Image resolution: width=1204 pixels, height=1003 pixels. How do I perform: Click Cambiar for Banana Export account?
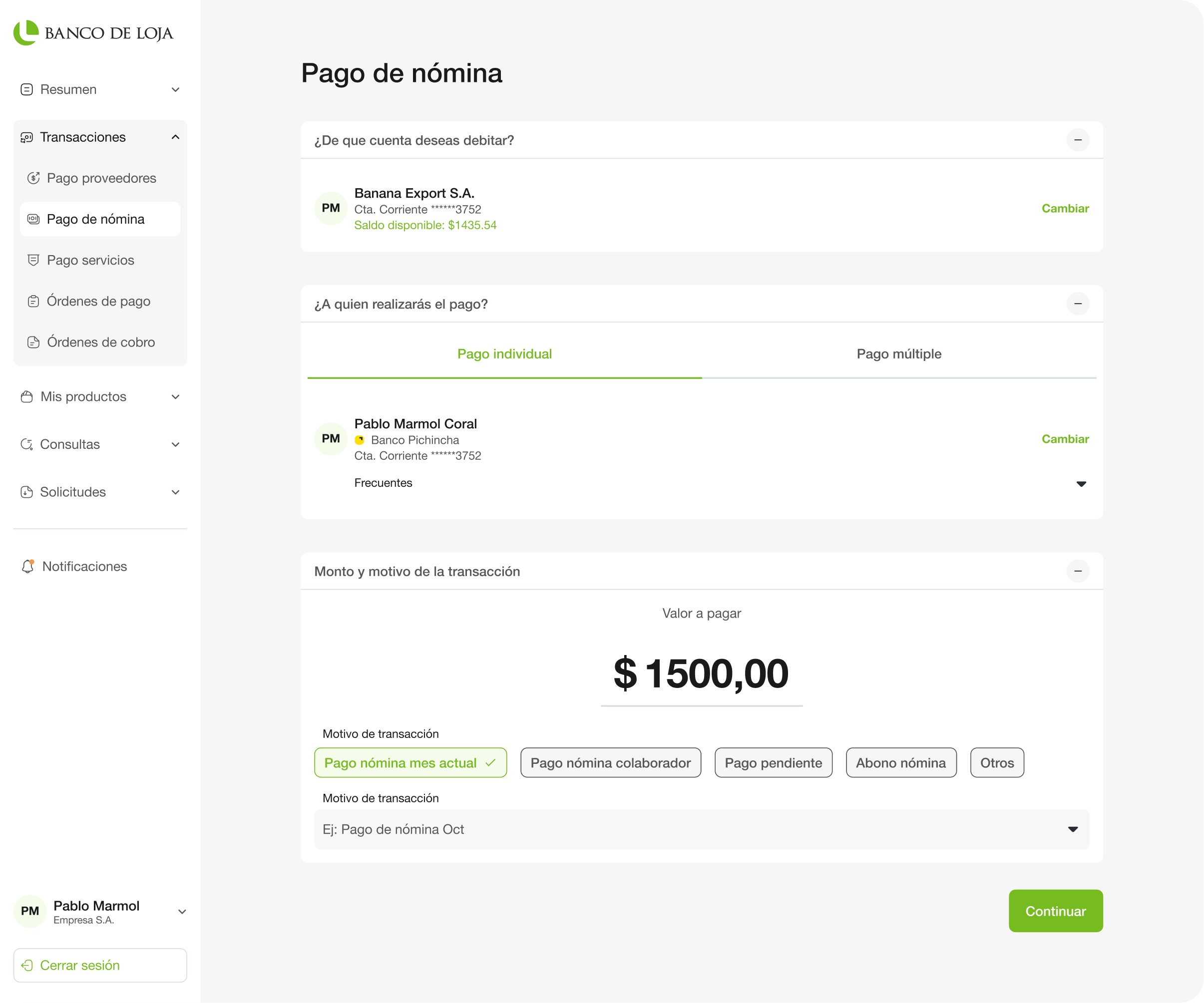[1065, 209]
